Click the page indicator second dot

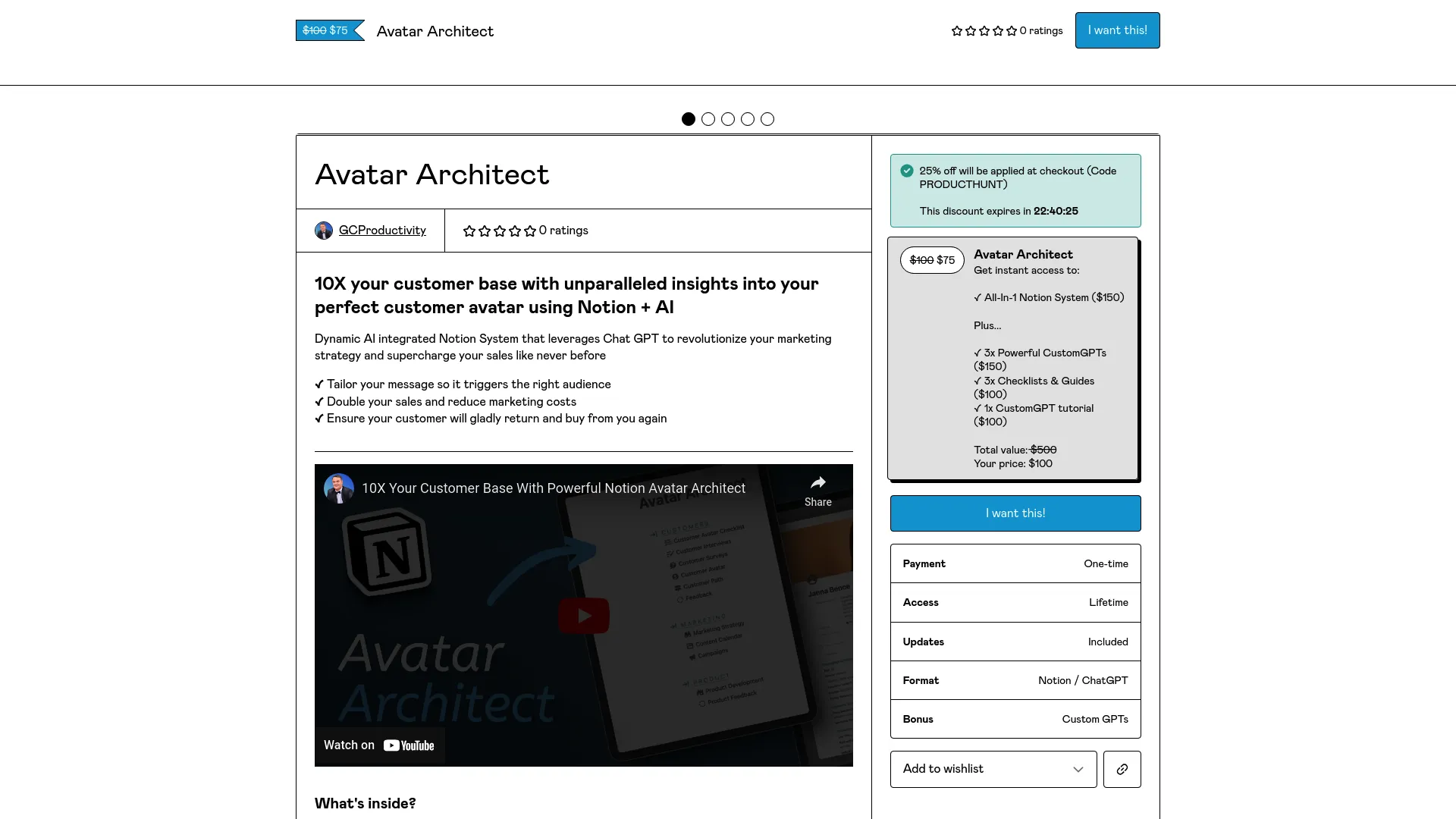708,119
